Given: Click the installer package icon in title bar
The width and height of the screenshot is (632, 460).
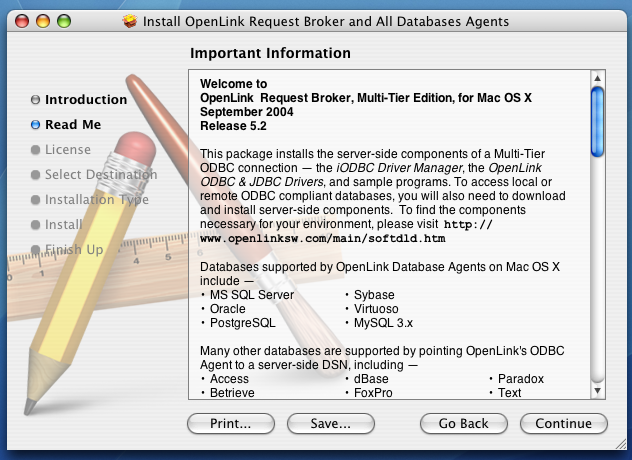Looking at the screenshot, I should coord(130,21).
